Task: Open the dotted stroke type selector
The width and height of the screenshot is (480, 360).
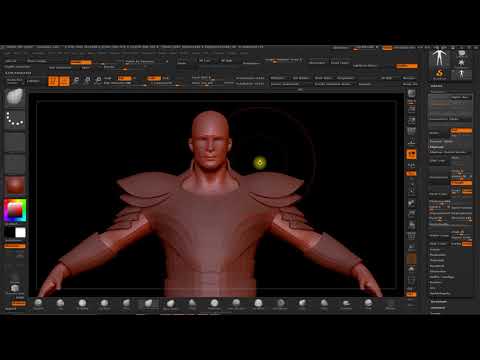Action: pos(15,119)
